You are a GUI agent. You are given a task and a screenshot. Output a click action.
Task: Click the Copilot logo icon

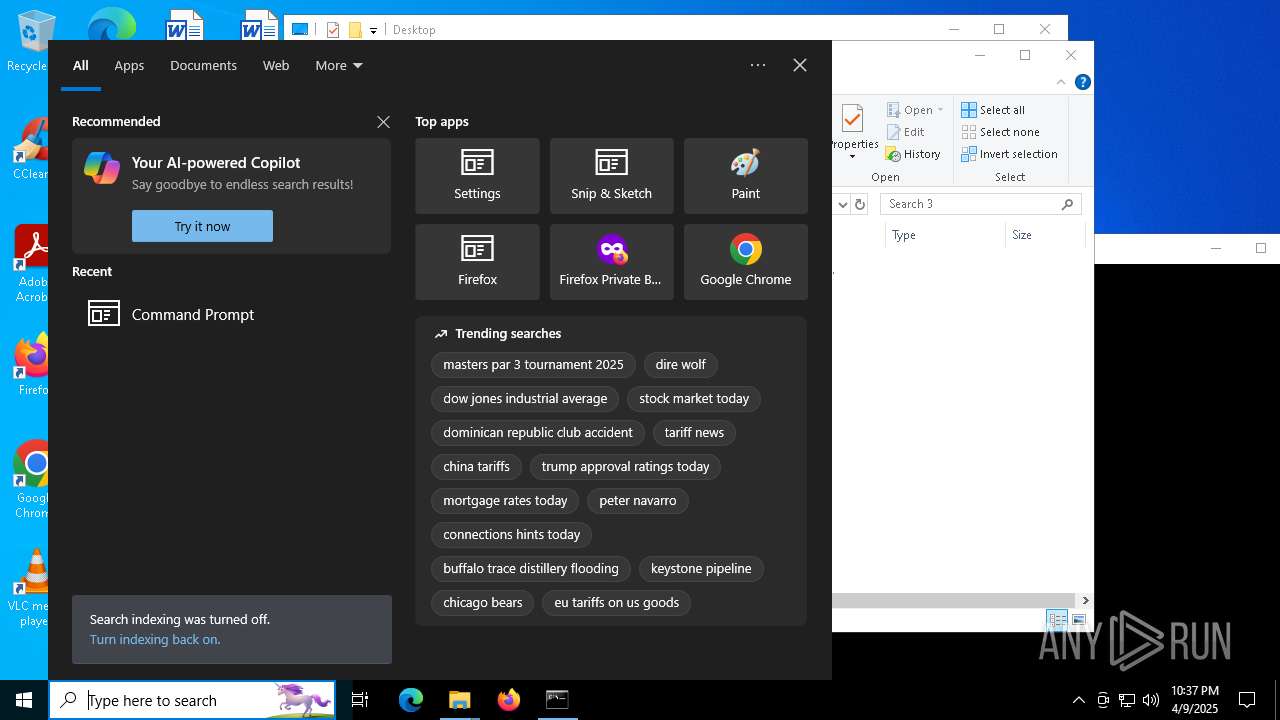click(102, 168)
